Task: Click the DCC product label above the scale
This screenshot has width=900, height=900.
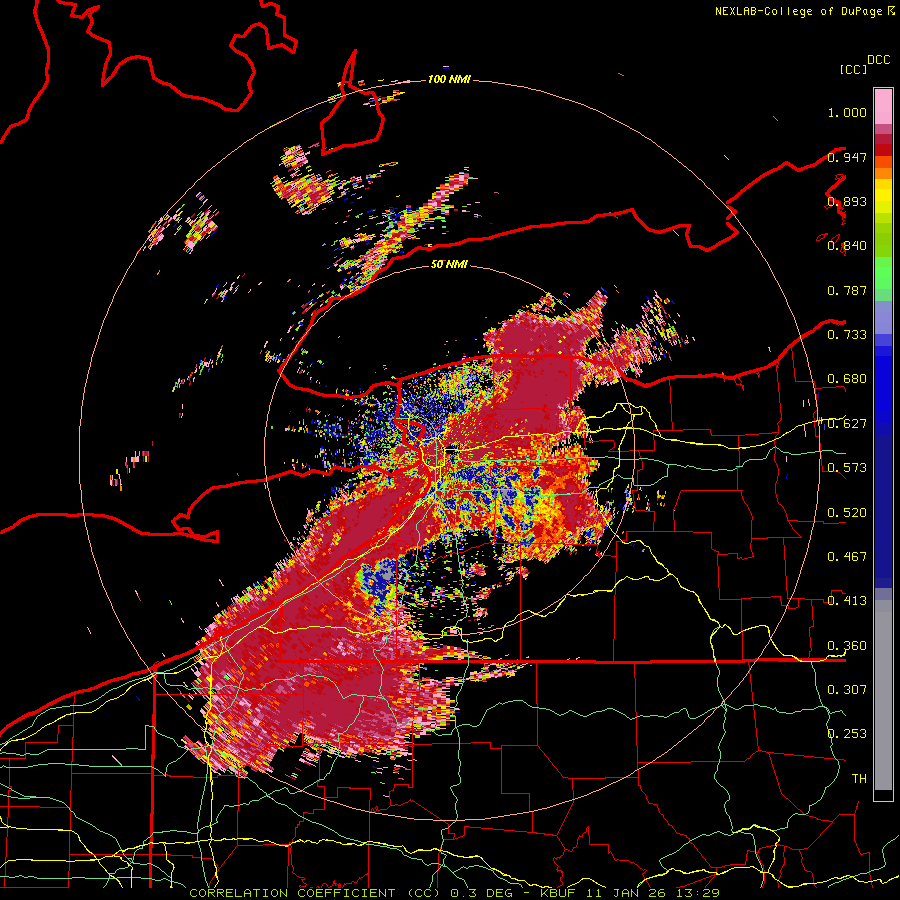Action: coord(878,60)
